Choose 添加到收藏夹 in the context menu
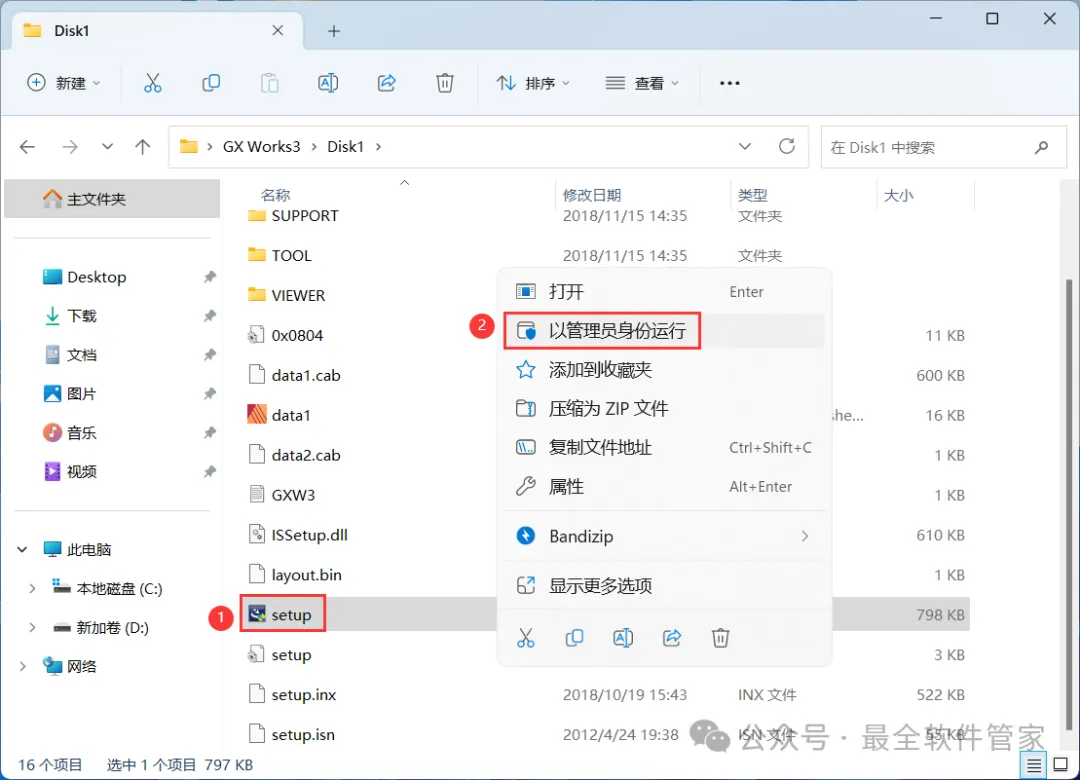 click(665, 370)
